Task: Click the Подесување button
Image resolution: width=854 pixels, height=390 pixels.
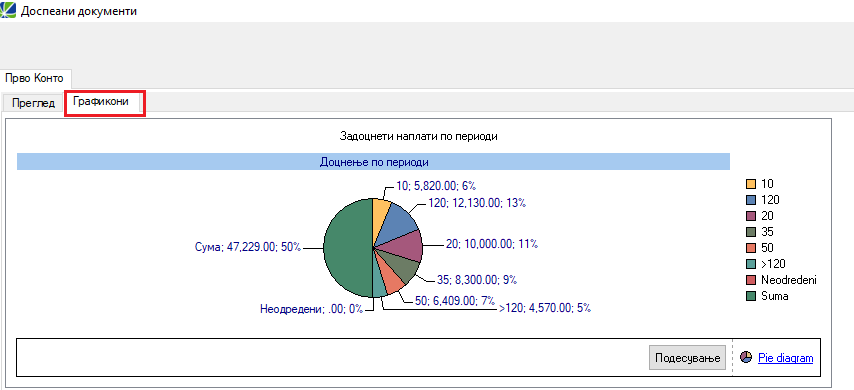Action: tap(687, 358)
